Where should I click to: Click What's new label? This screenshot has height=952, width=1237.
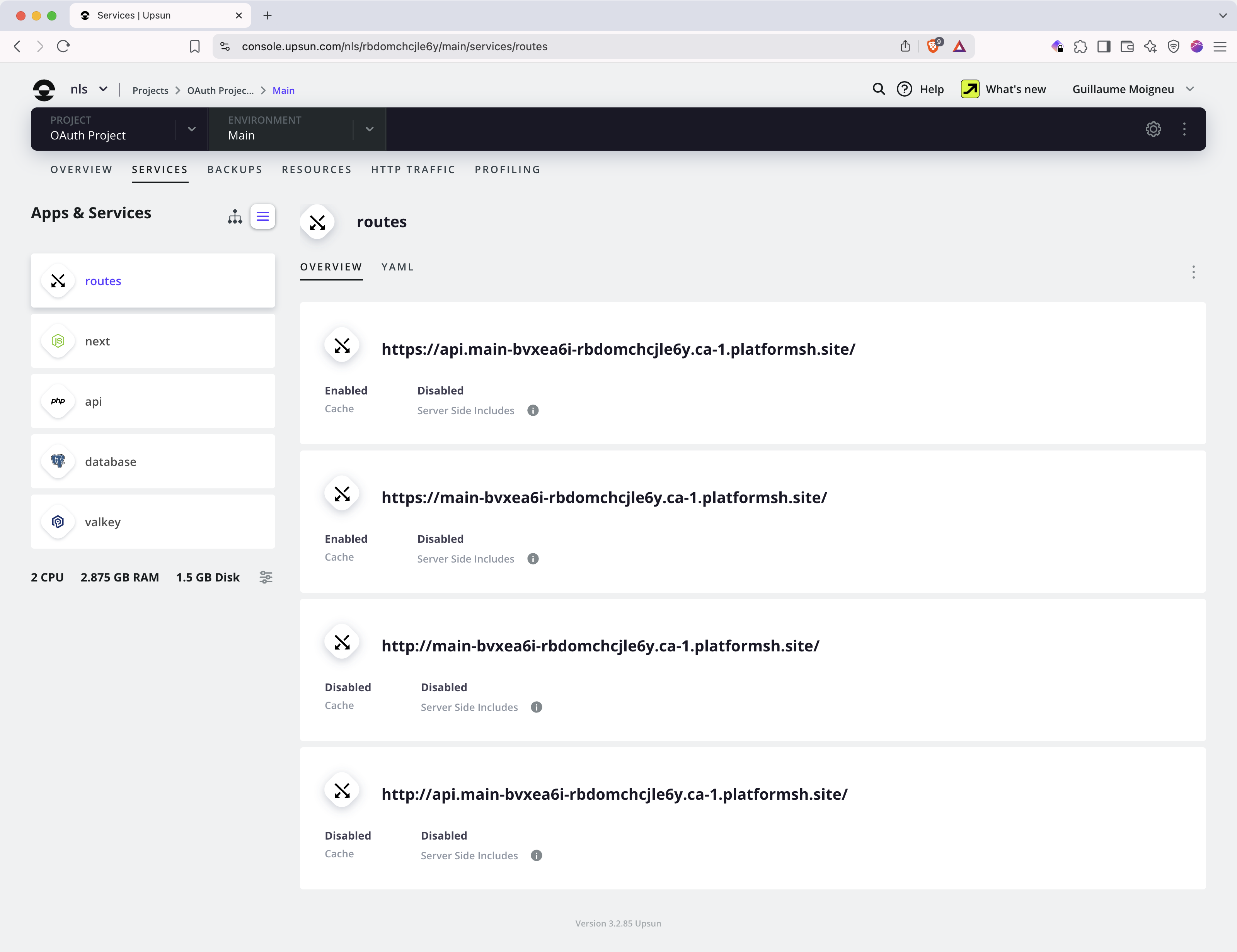click(x=1015, y=89)
